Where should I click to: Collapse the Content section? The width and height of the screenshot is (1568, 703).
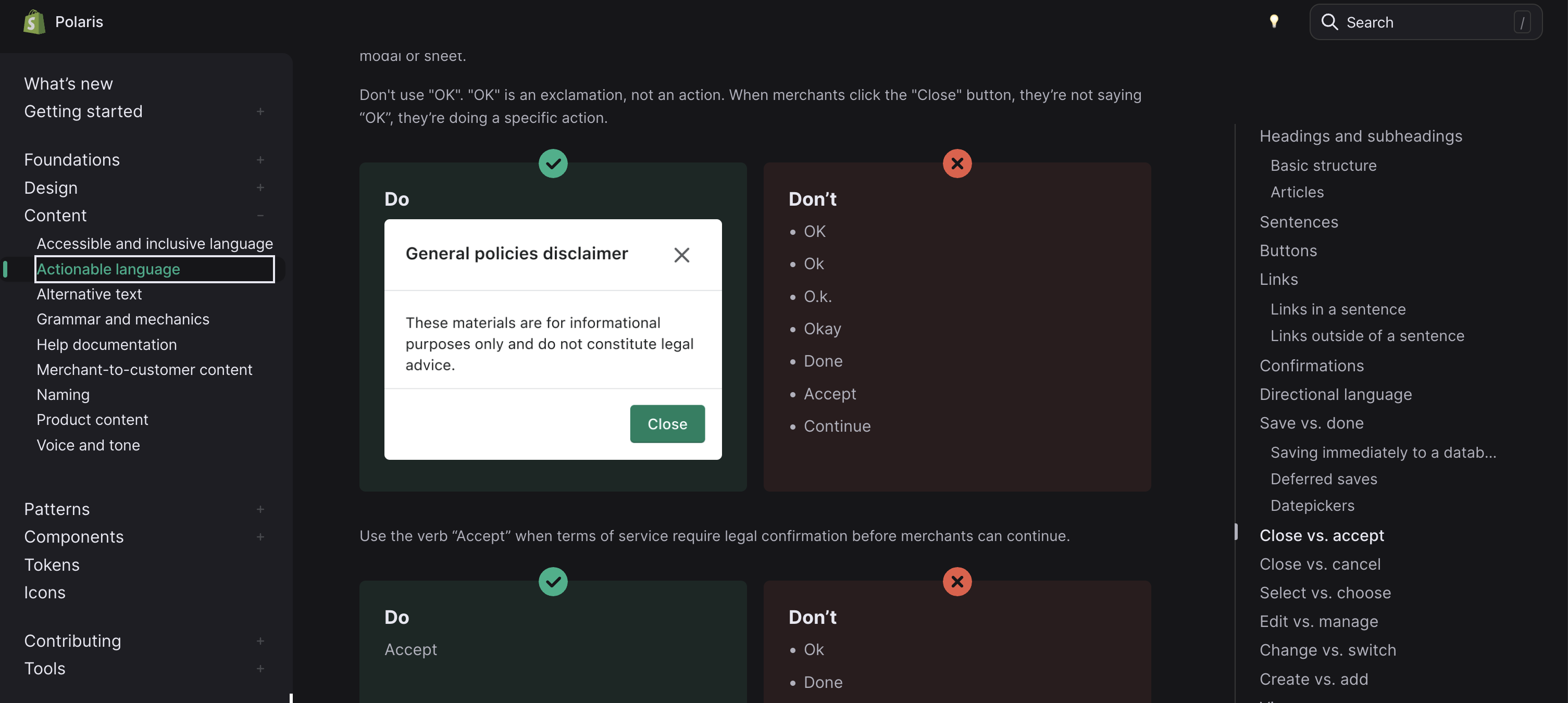(x=260, y=216)
